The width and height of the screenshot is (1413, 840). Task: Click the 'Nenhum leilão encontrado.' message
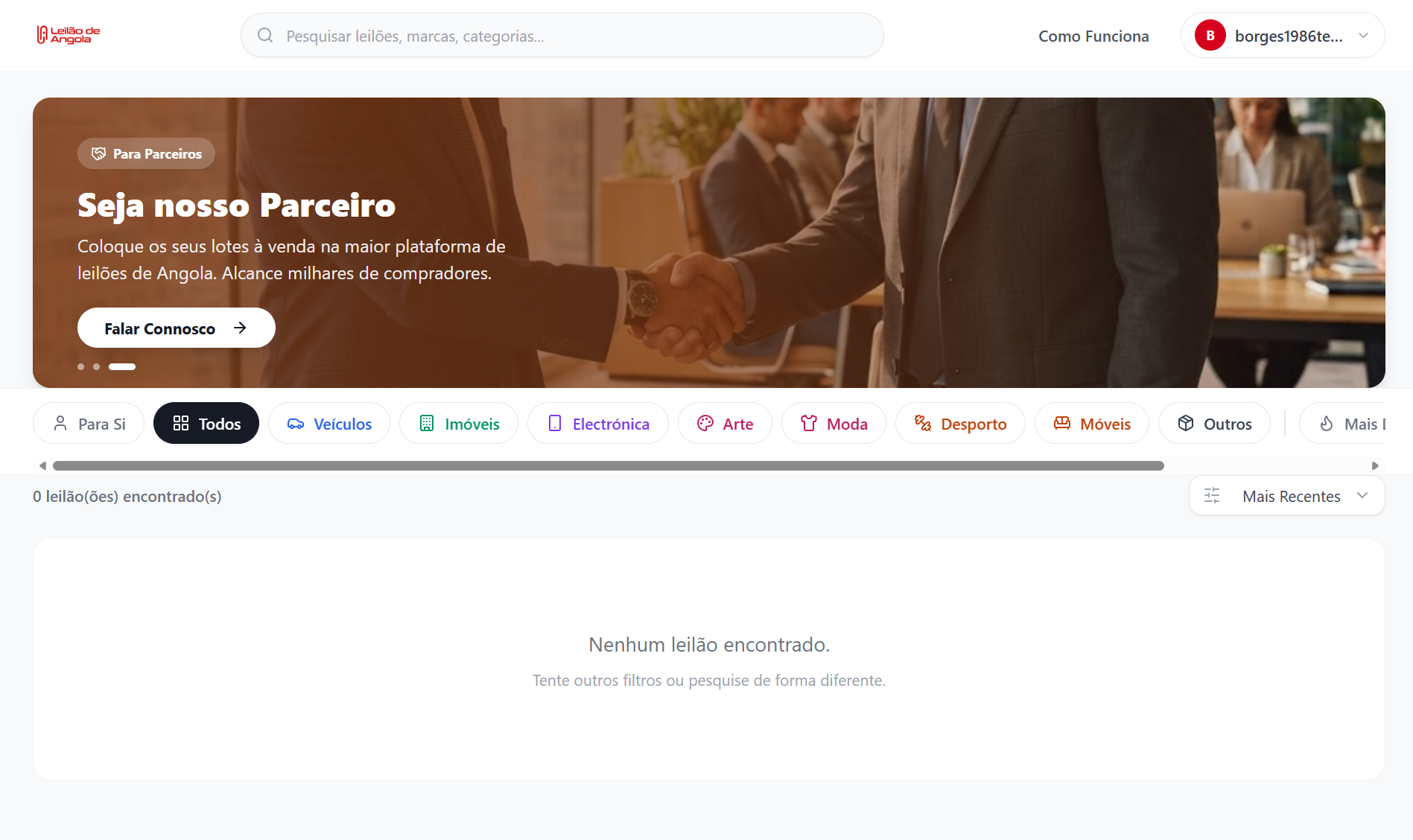709,645
